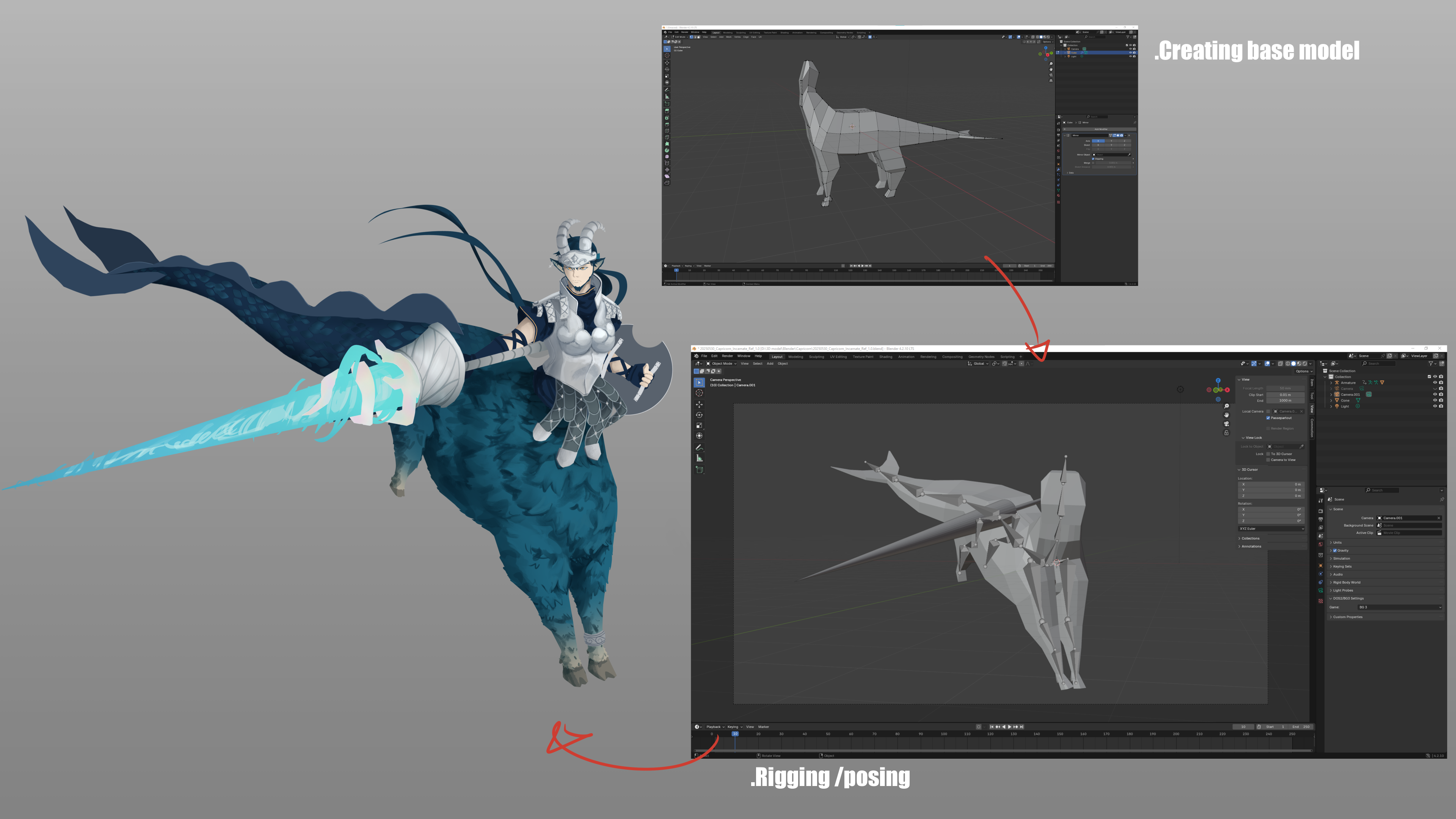Expand the Cone item in the outliner
The image size is (1456, 819).
tap(1331, 400)
